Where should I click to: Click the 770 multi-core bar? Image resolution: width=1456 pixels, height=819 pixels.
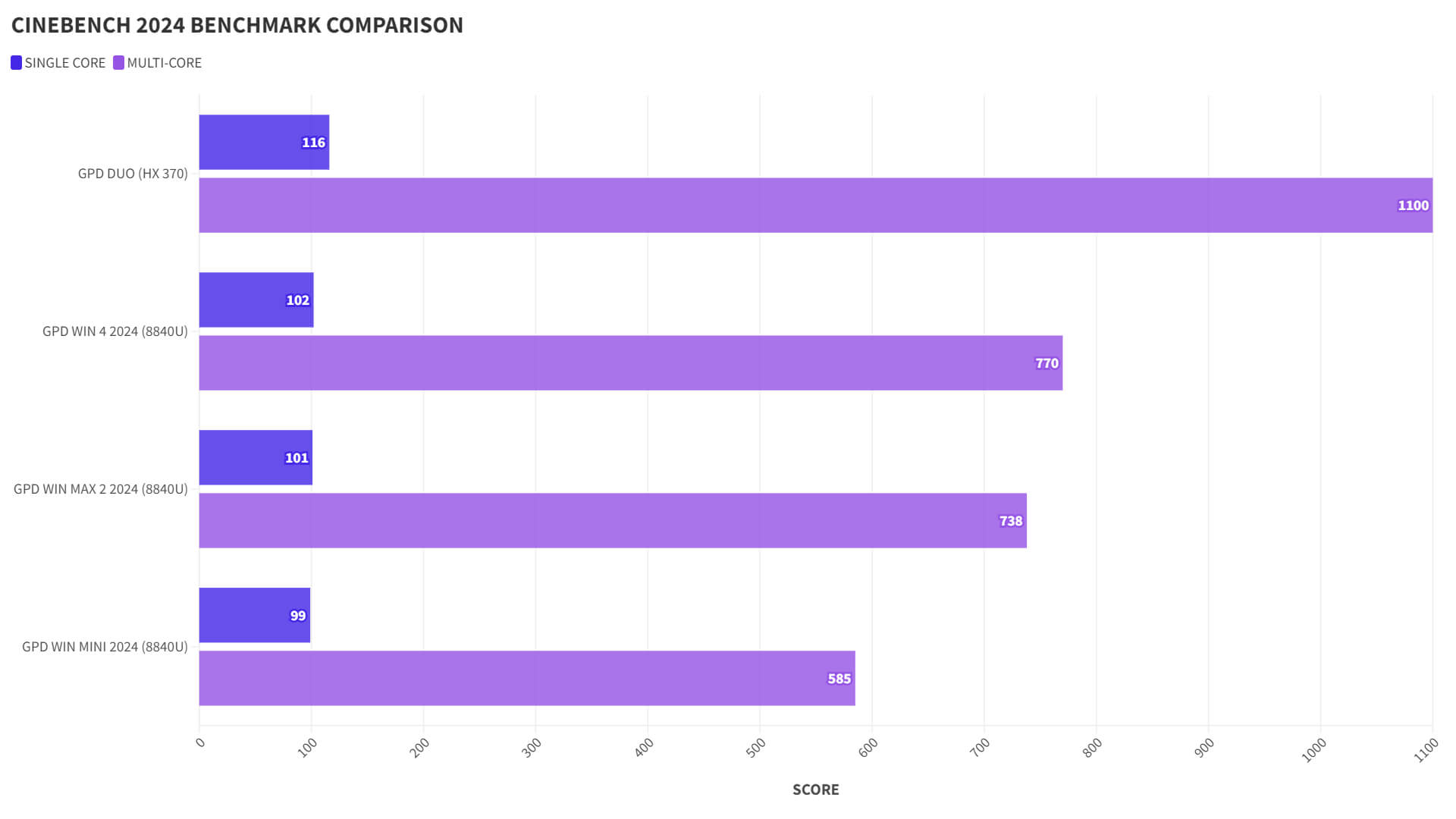click(x=631, y=363)
